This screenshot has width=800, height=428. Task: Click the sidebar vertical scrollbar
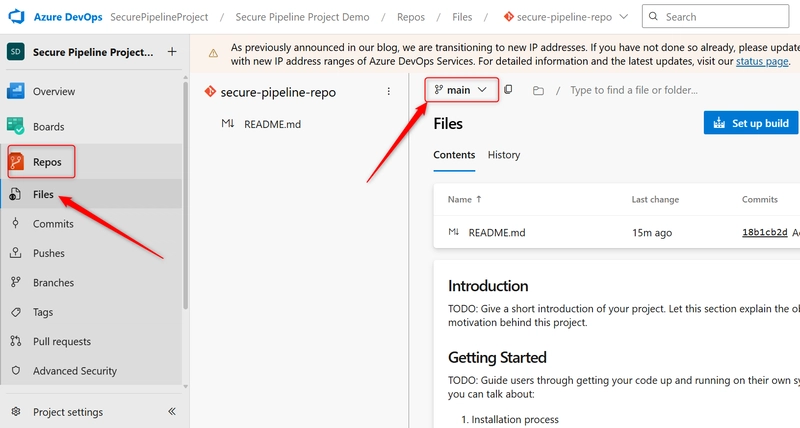(185, 194)
